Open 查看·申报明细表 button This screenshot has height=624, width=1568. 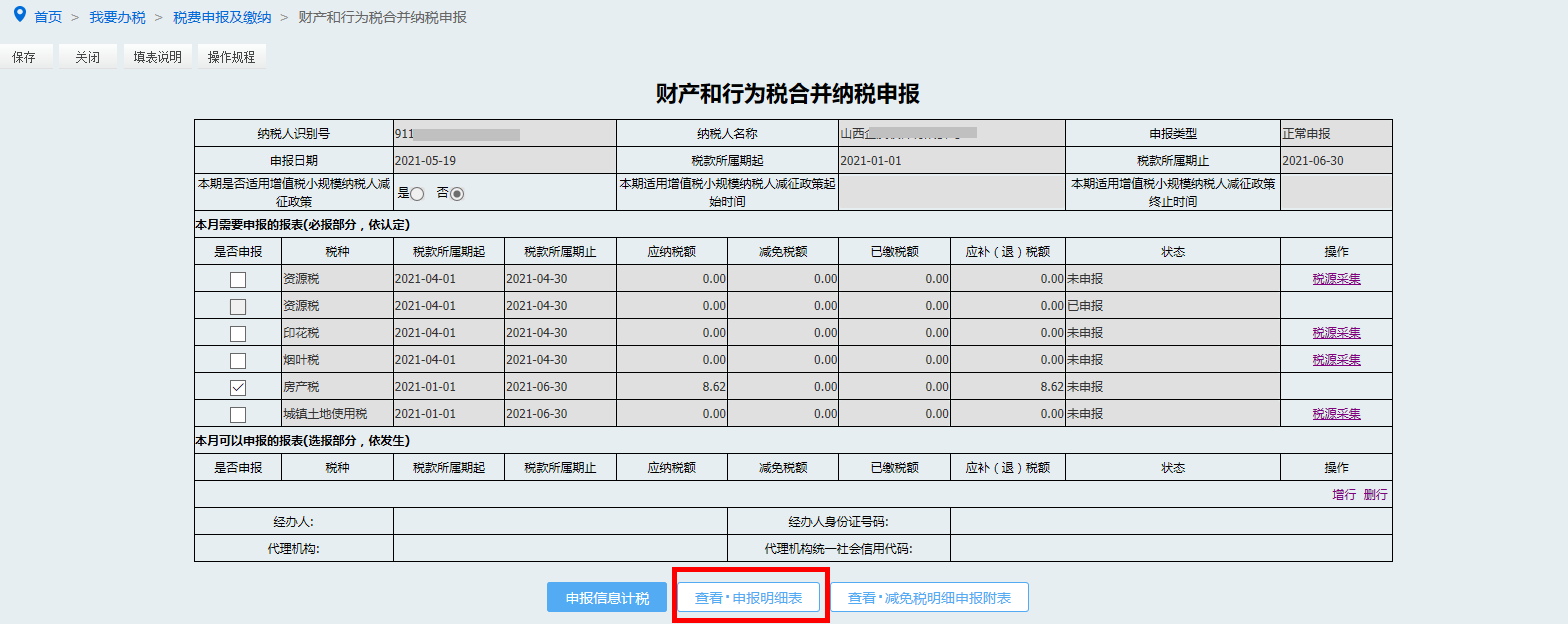pos(748,598)
